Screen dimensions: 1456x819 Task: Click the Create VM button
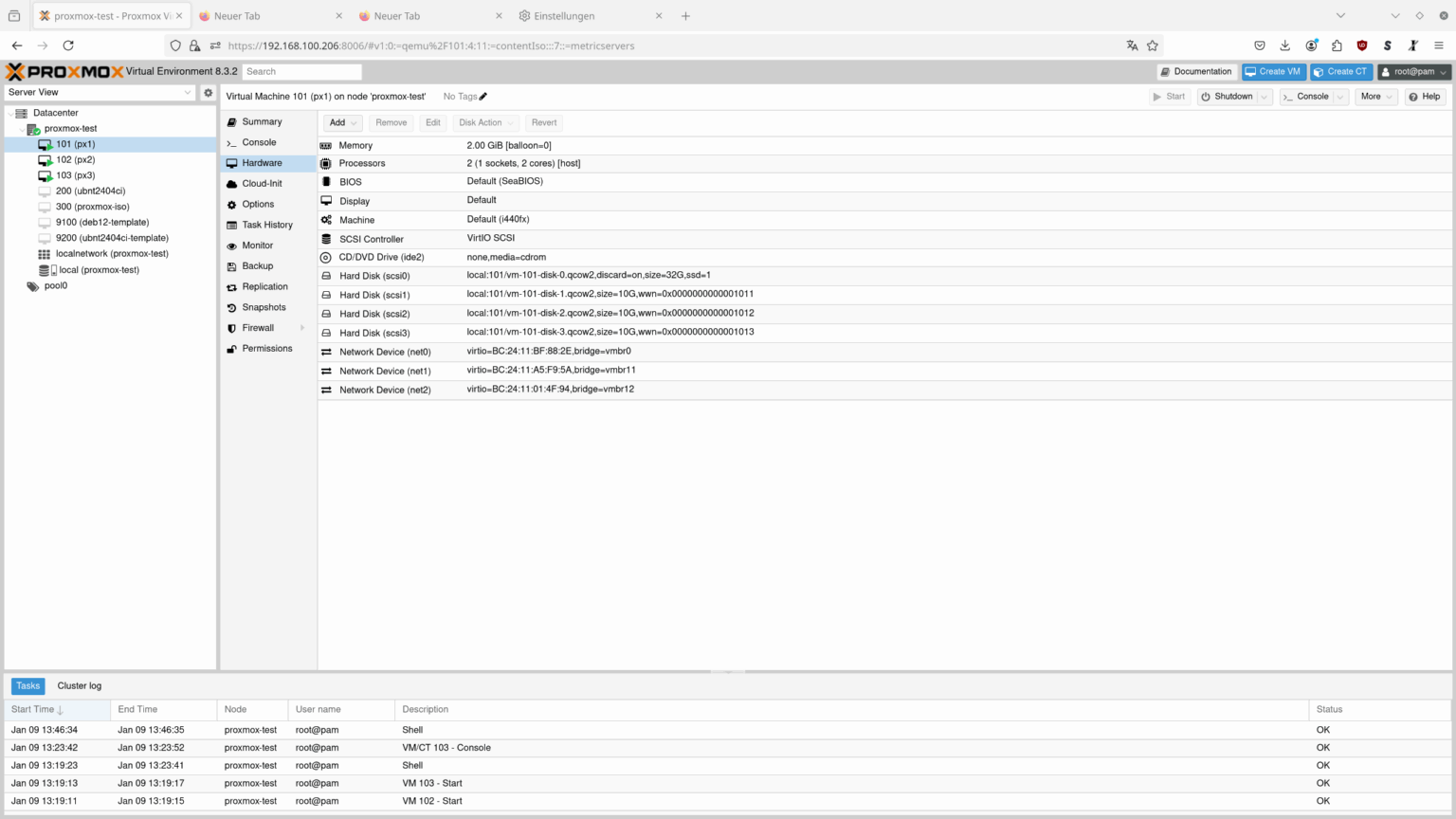click(1274, 72)
